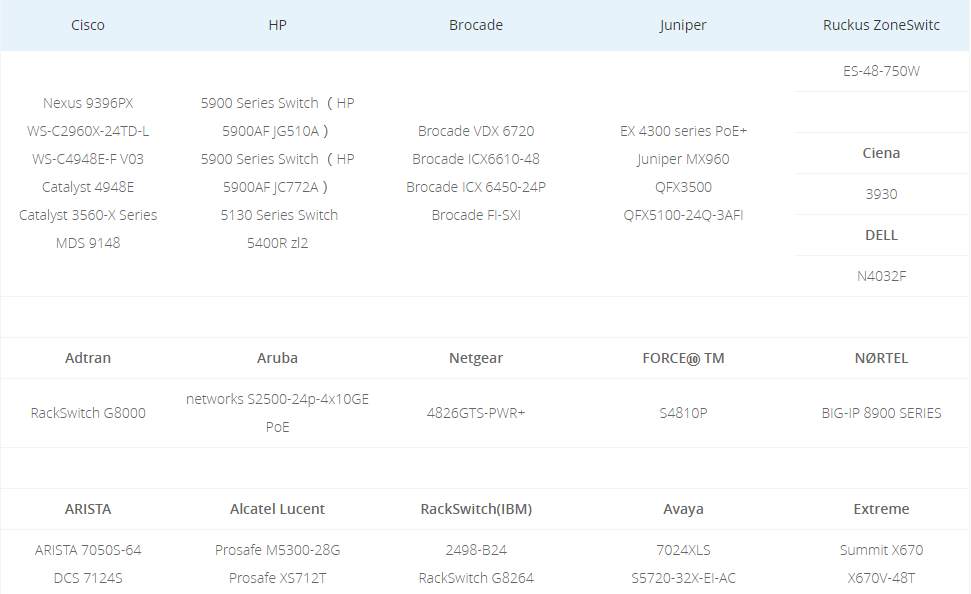
Task: Select the ES-48-750W model
Action: pyautogui.click(x=881, y=71)
